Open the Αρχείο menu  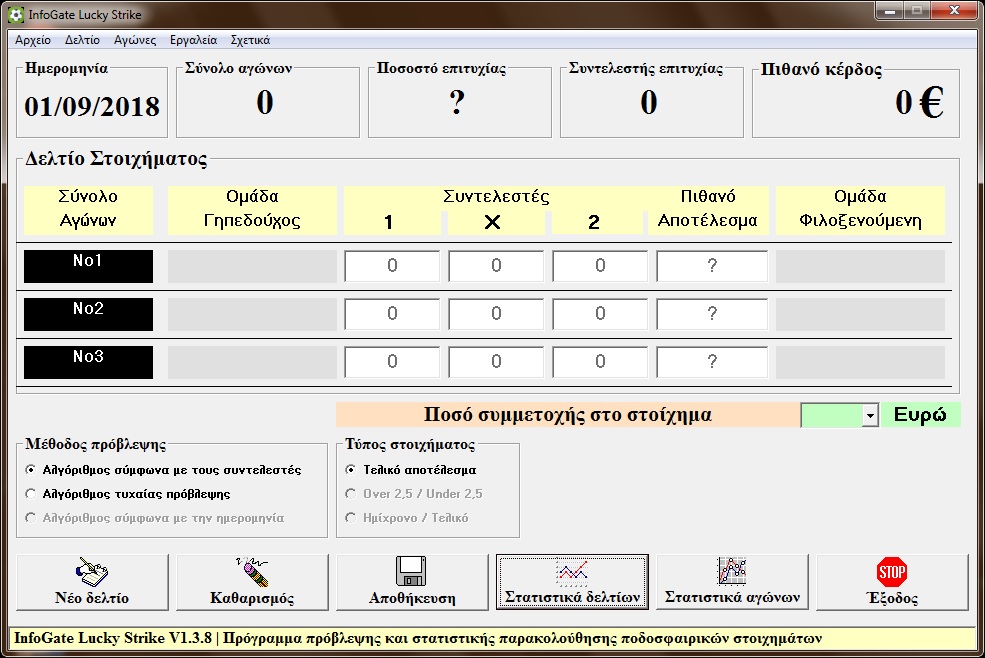33,41
